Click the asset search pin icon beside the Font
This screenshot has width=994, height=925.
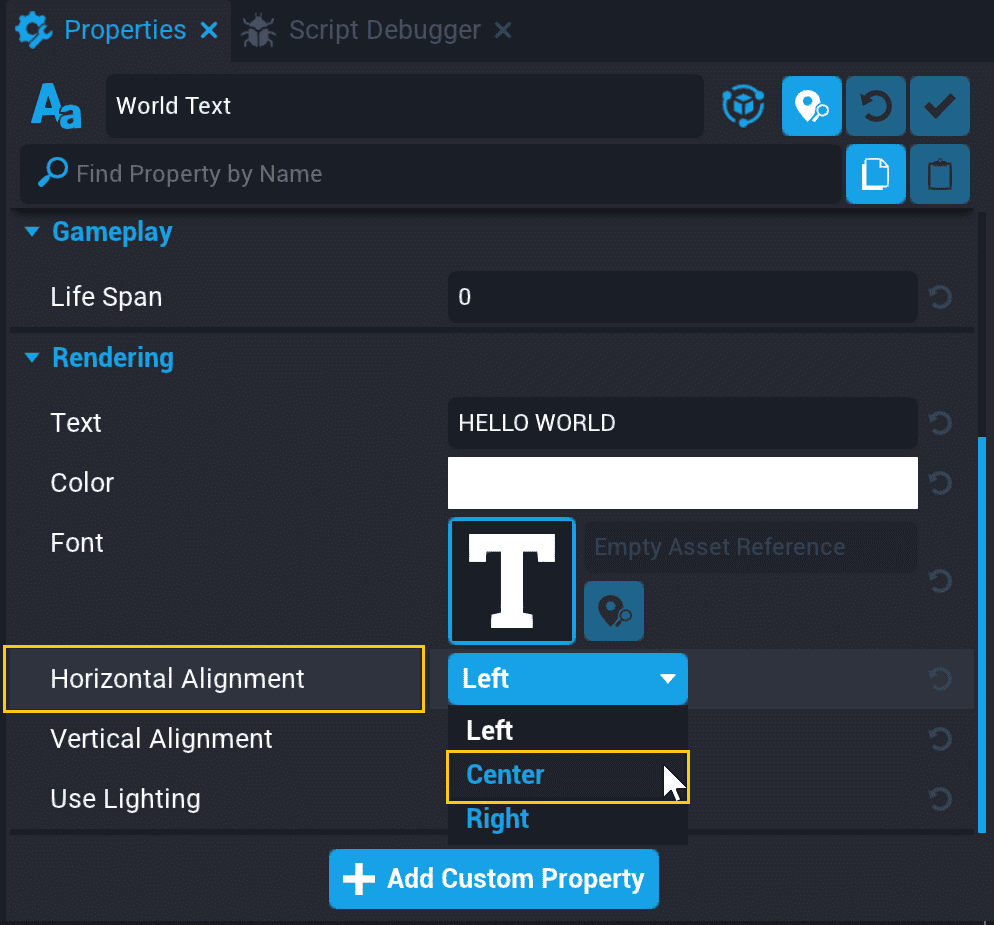pos(613,611)
